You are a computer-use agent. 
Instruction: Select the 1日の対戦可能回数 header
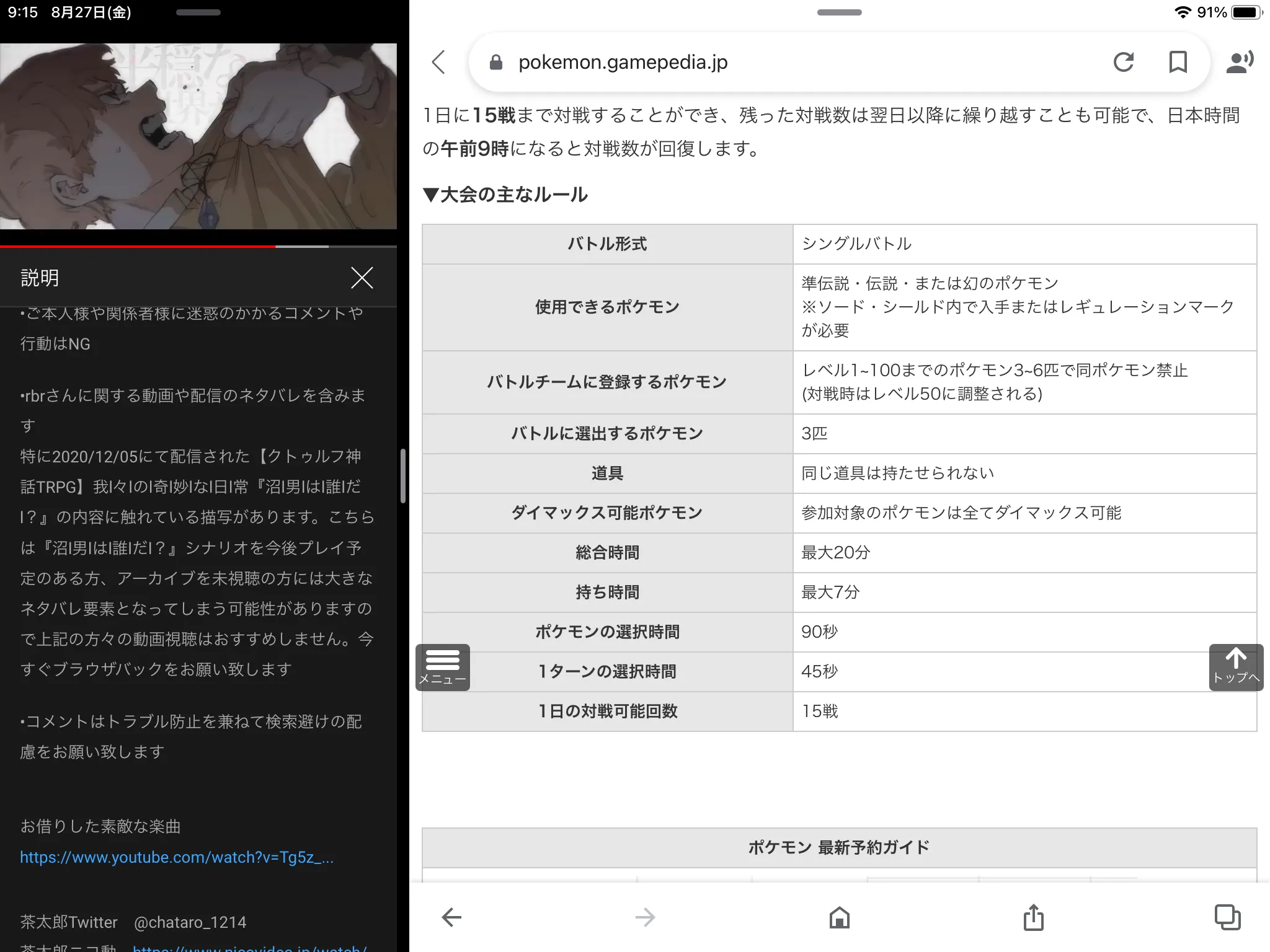pyautogui.click(x=608, y=712)
